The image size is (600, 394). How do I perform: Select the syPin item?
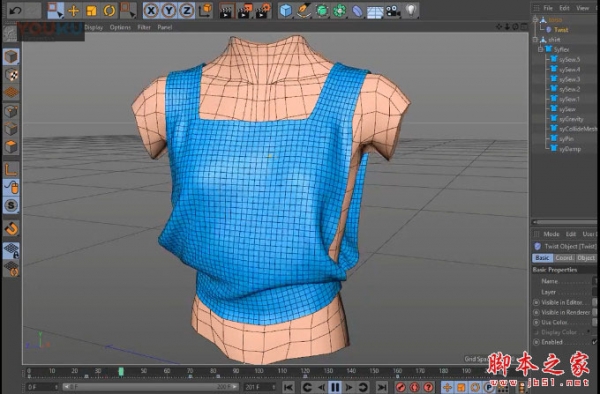tap(566, 139)
